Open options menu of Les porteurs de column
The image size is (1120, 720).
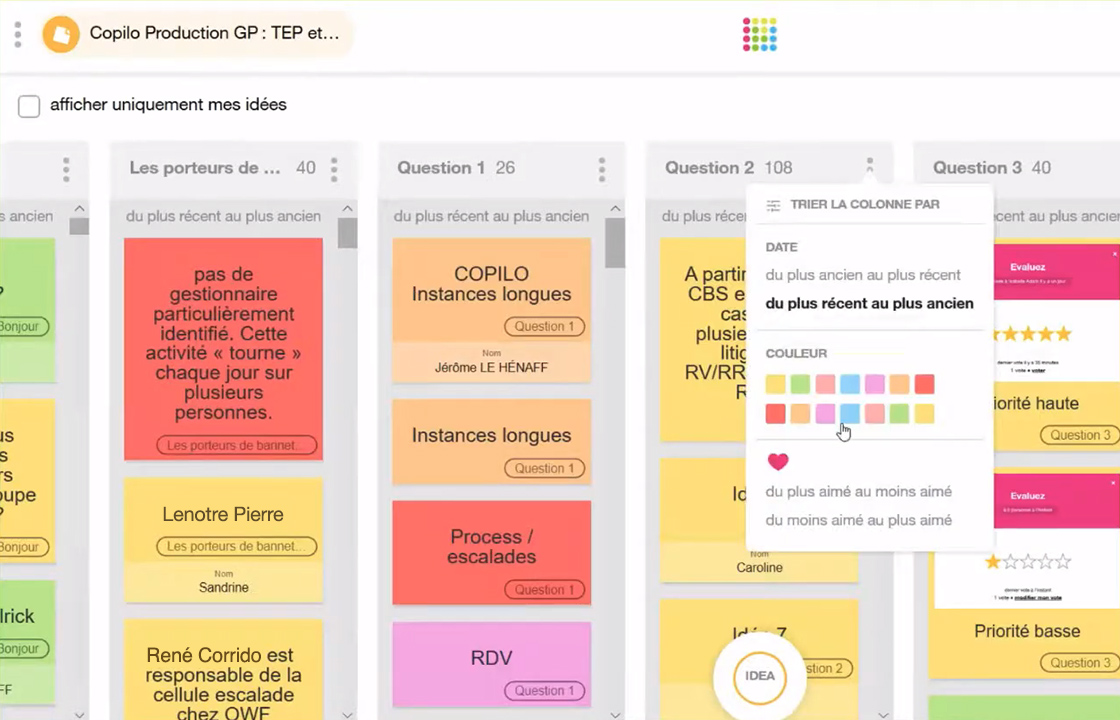point(334,169)
